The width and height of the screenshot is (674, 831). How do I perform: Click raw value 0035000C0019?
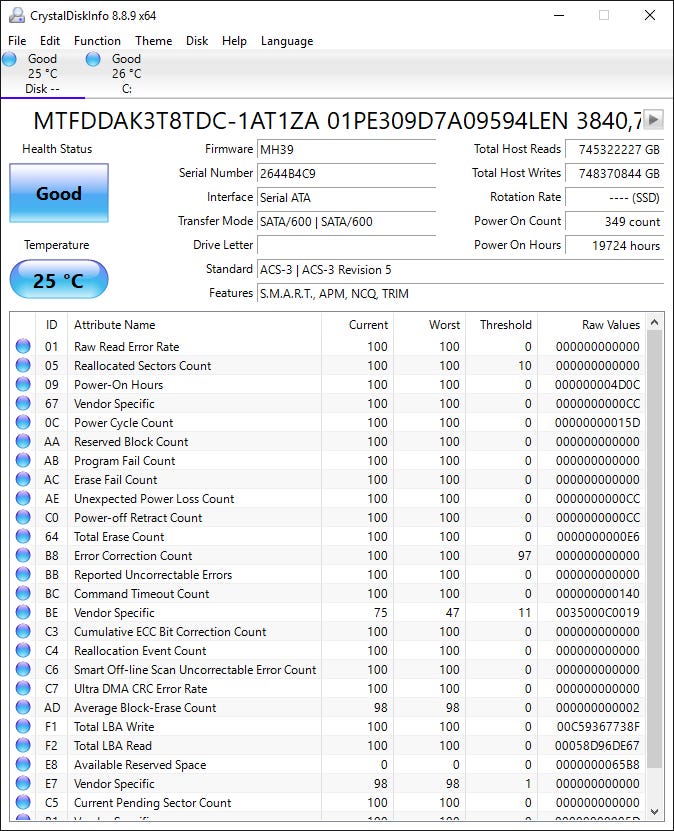point(597,613)
